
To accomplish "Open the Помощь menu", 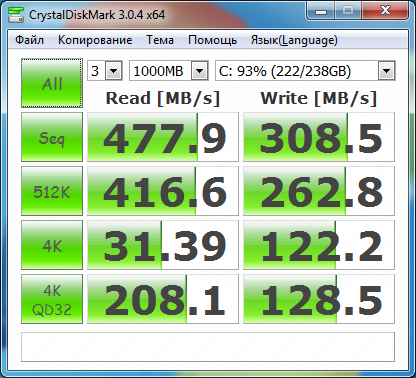I will (212, 40).
